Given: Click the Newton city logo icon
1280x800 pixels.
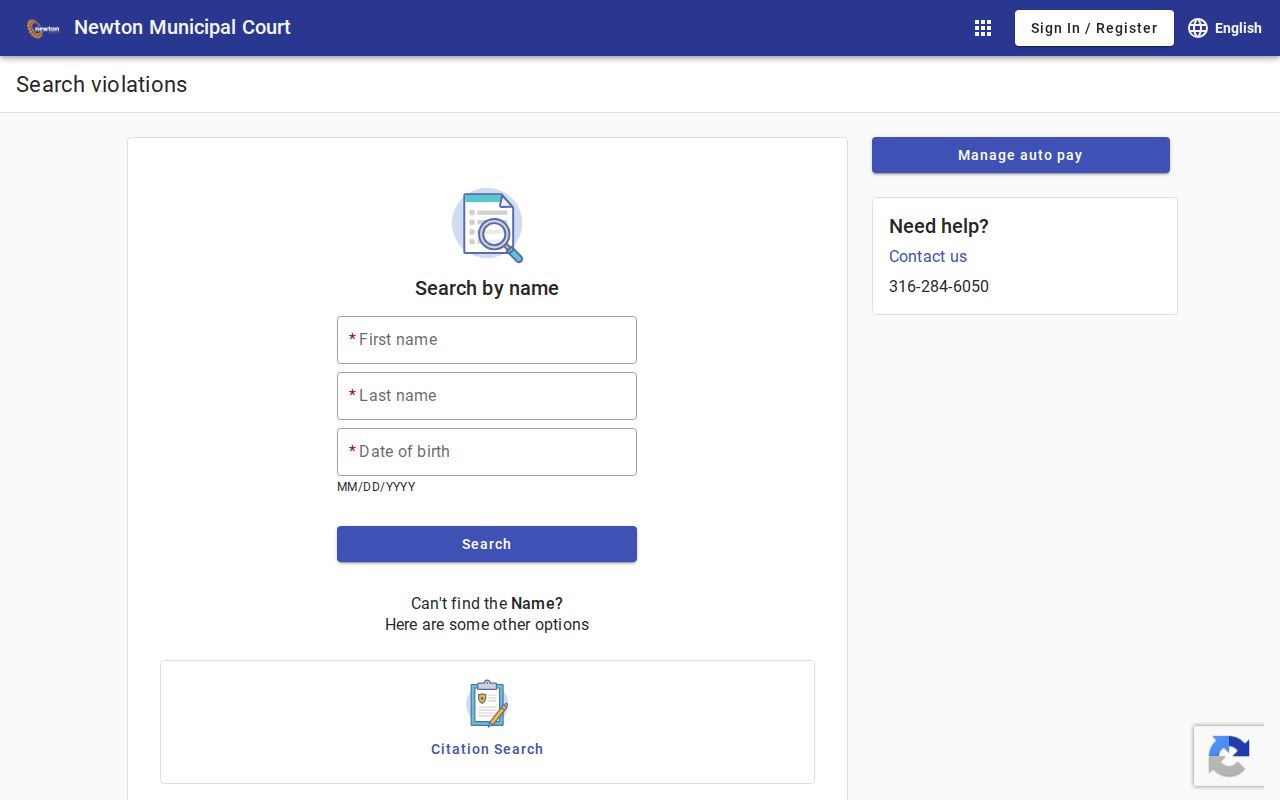Looking at the screenshot, I should 43,29.
